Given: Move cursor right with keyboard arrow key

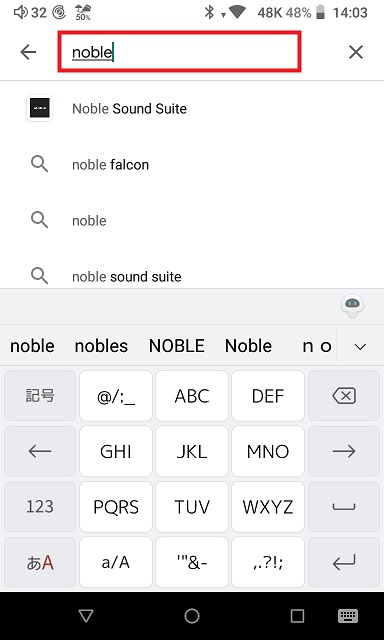Looking at the screenshot, I should 344,451.
